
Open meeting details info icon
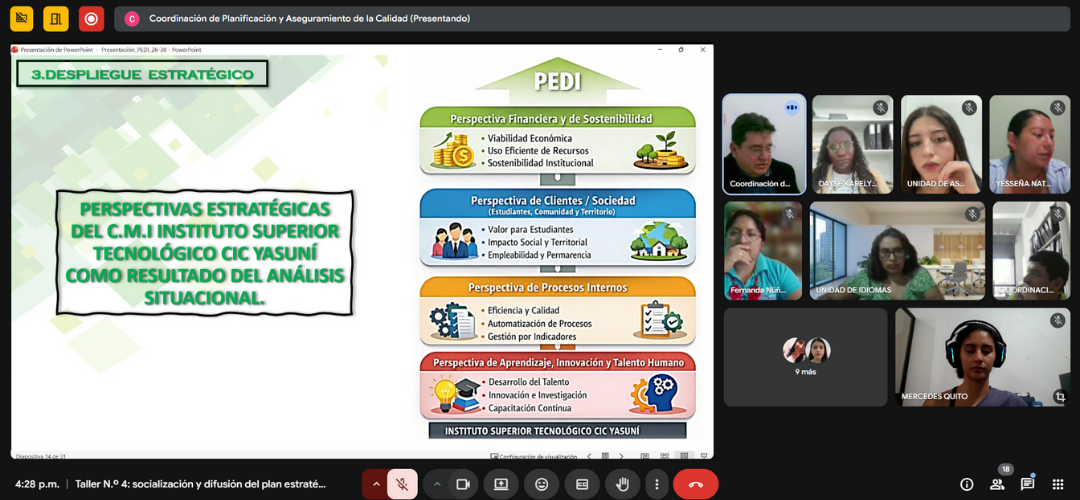[967, 484]
